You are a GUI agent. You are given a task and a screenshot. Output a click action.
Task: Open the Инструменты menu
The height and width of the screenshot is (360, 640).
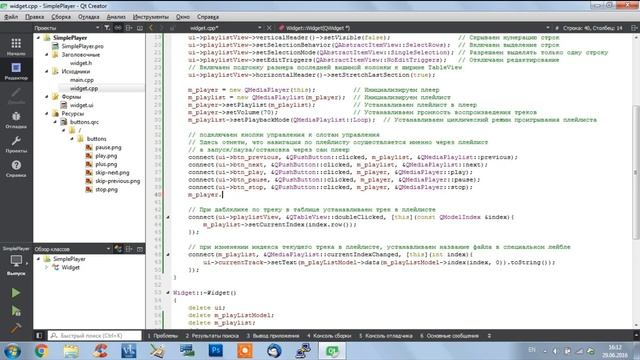pyautogui.click(x=151, y=17)
